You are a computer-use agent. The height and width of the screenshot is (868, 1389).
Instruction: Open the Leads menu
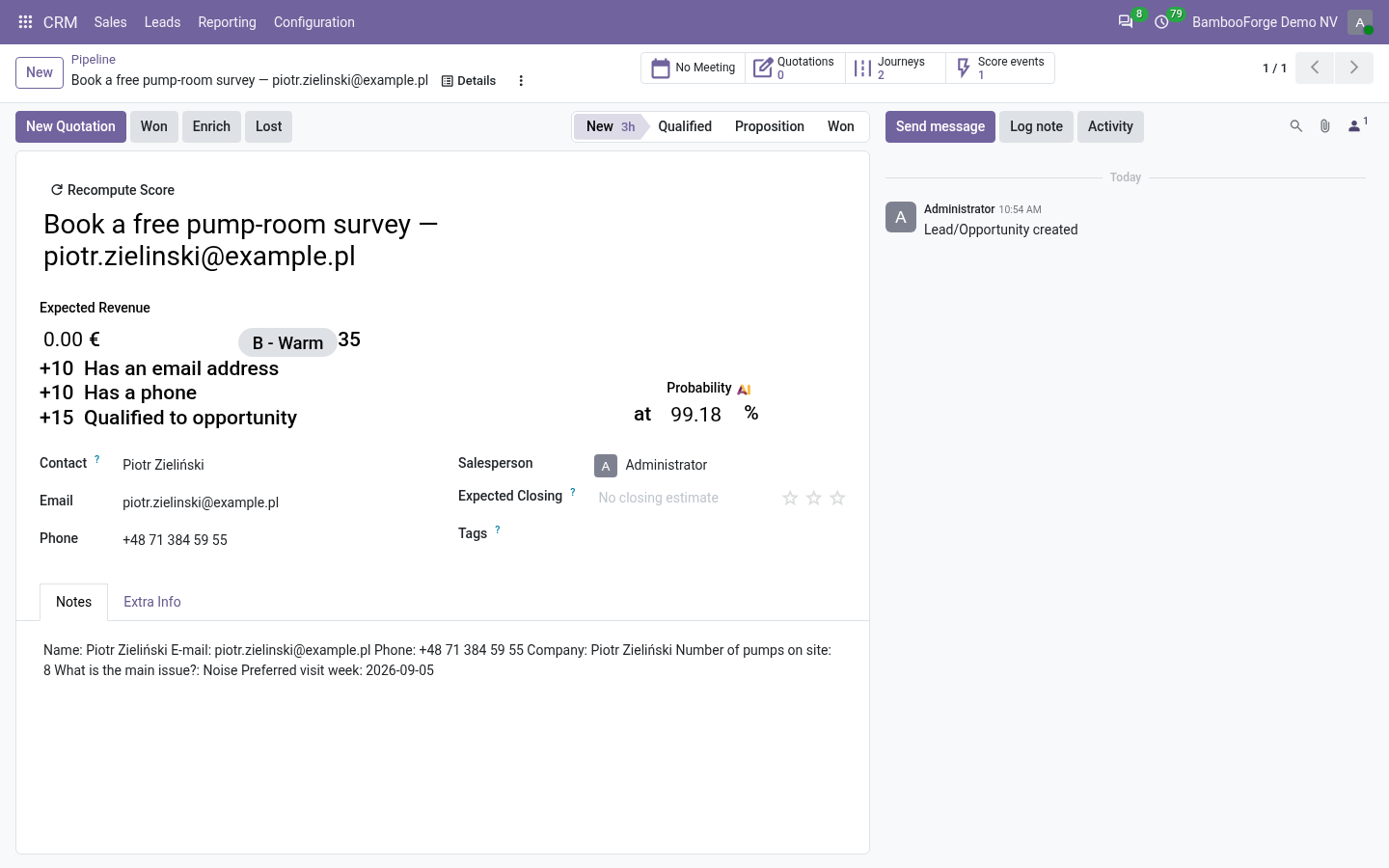click(162, 22)
